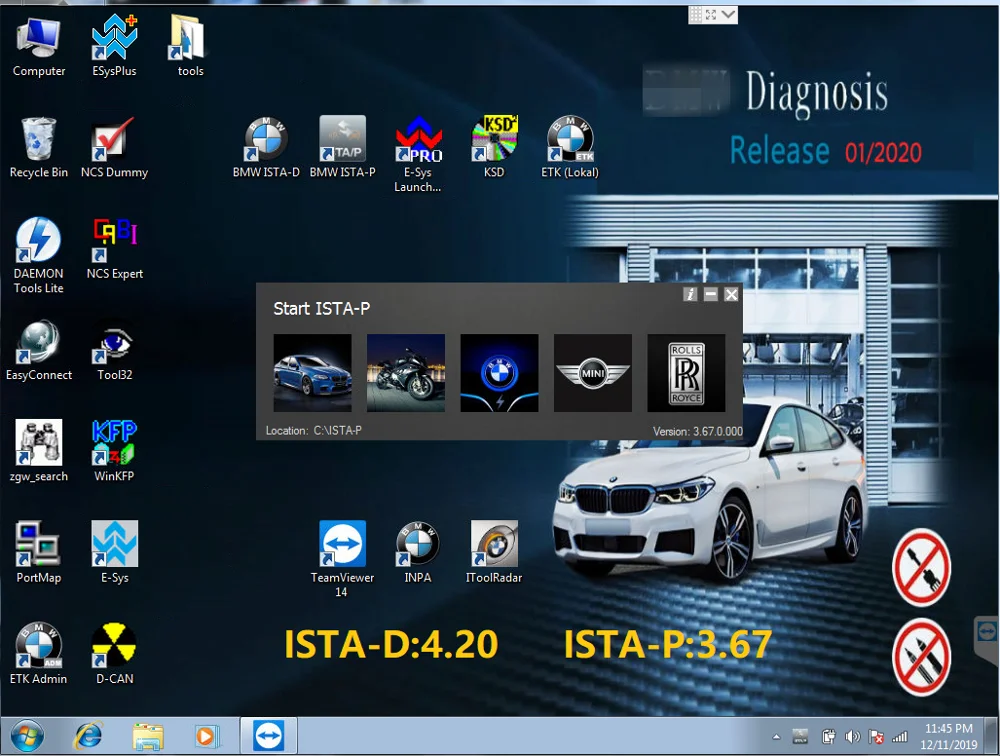Select E-Sys desktop shortcut
The height and width of the screenshot is (756, 1000).
(114, 552)
